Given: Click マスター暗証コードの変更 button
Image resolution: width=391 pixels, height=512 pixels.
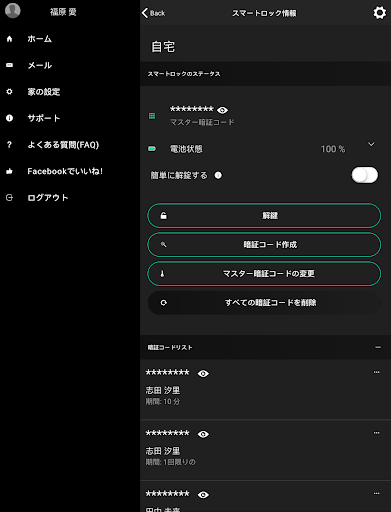Looking at the screenshot, I should click(264, 274).
